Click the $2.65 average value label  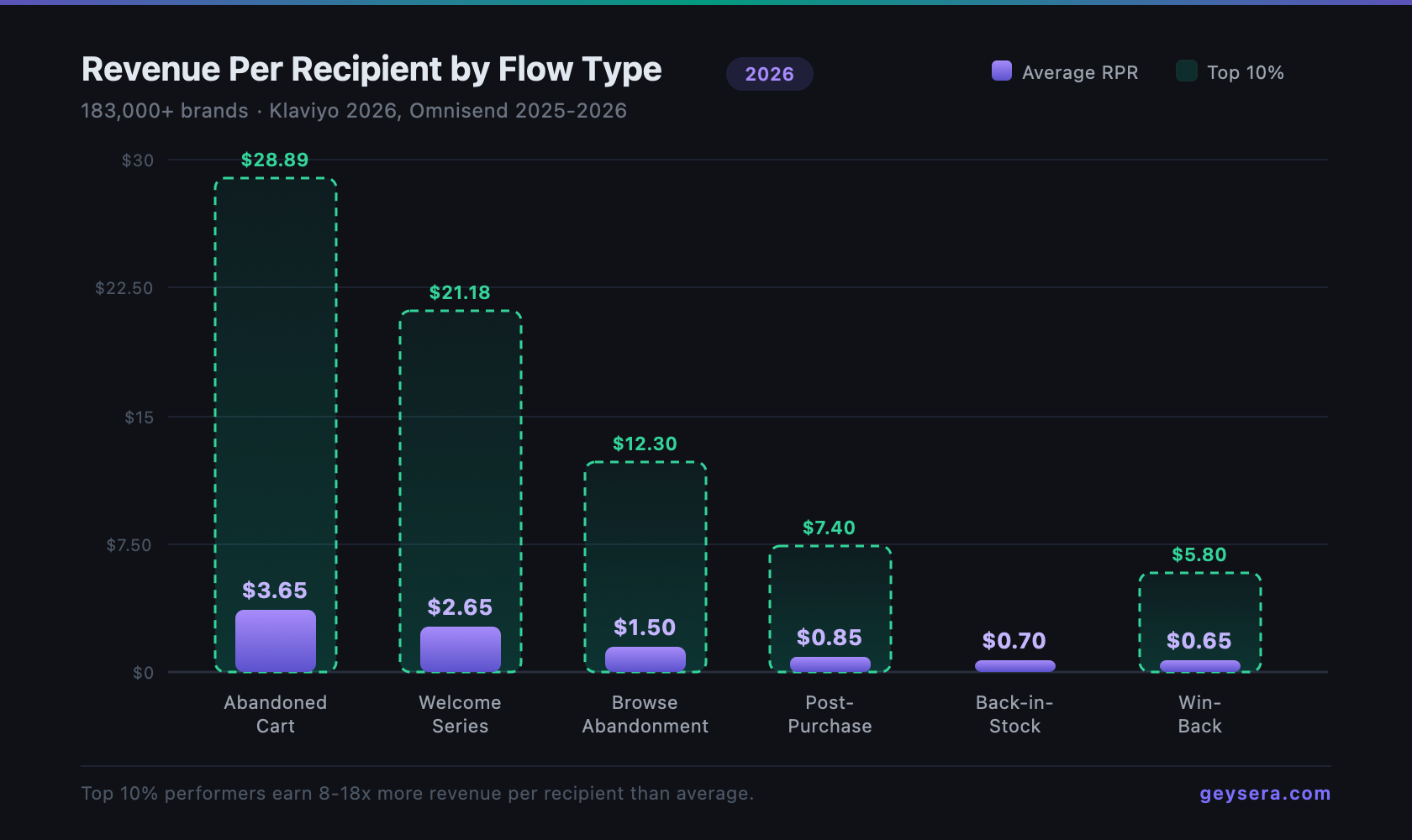(x=460, y=607)
